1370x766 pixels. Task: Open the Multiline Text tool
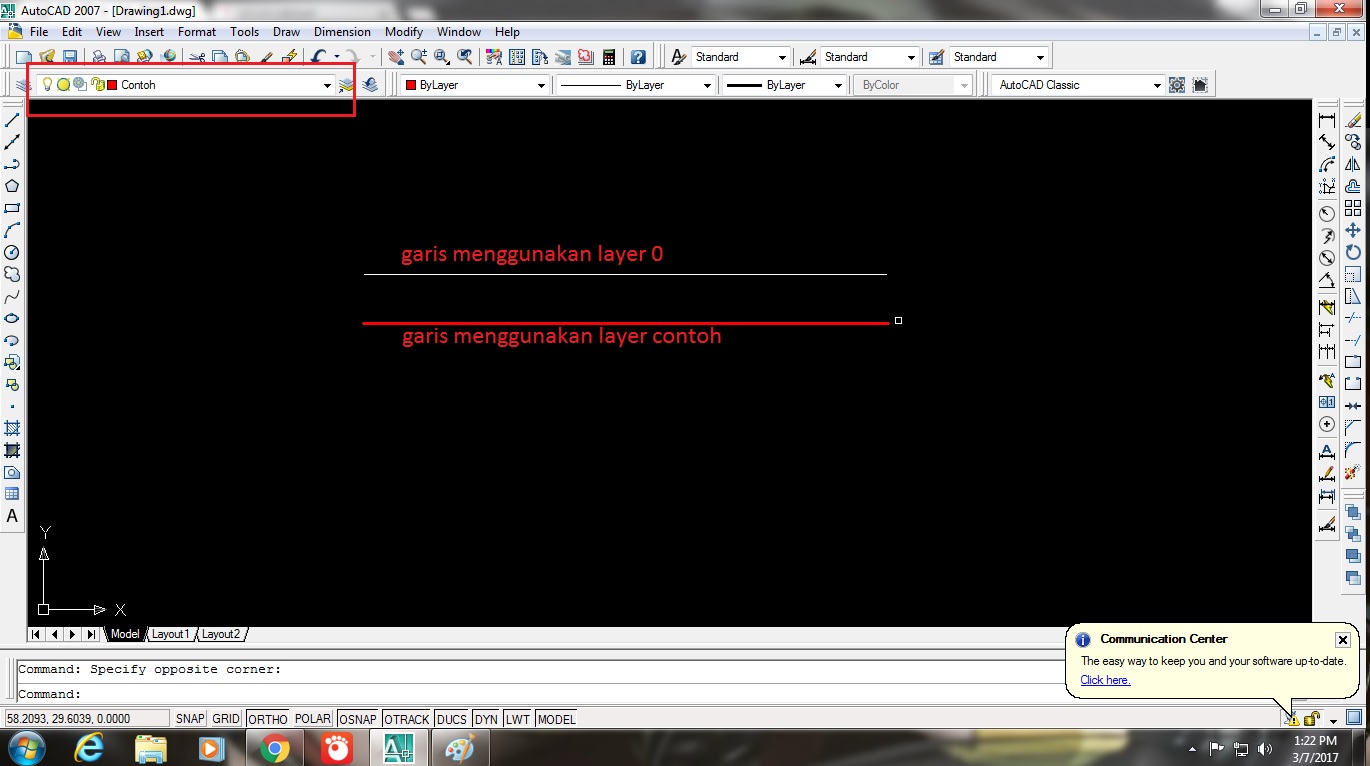coord(12,516)
